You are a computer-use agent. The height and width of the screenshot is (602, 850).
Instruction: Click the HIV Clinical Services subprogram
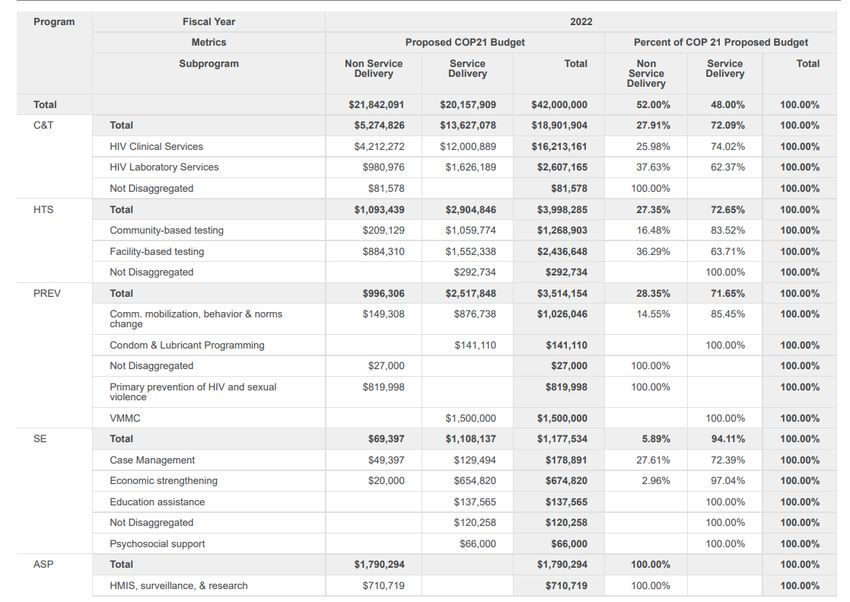[156, 146]
